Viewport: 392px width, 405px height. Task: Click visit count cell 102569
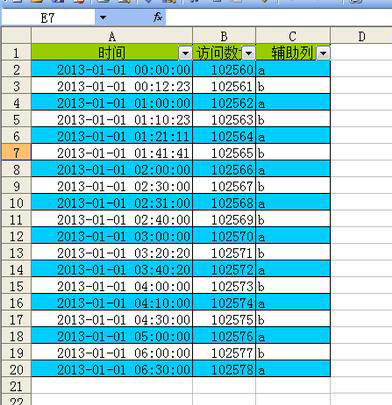coord(224,219)
